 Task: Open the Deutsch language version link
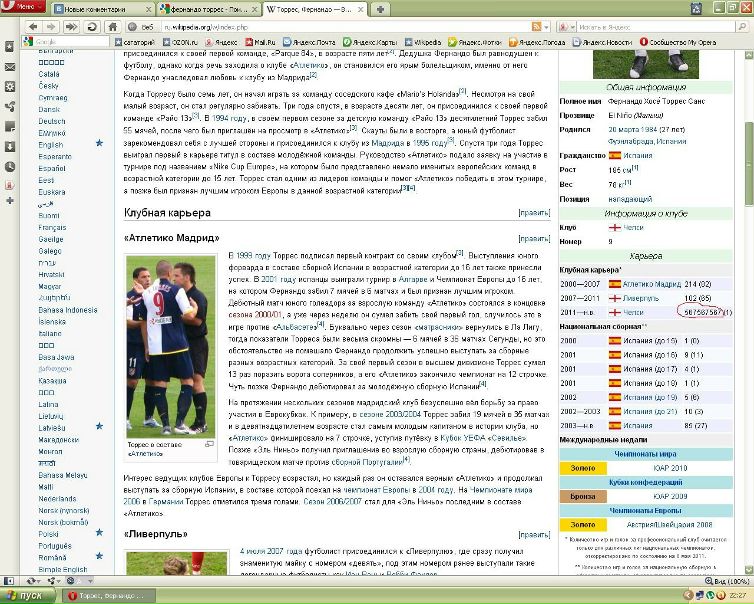coord(51,121)
